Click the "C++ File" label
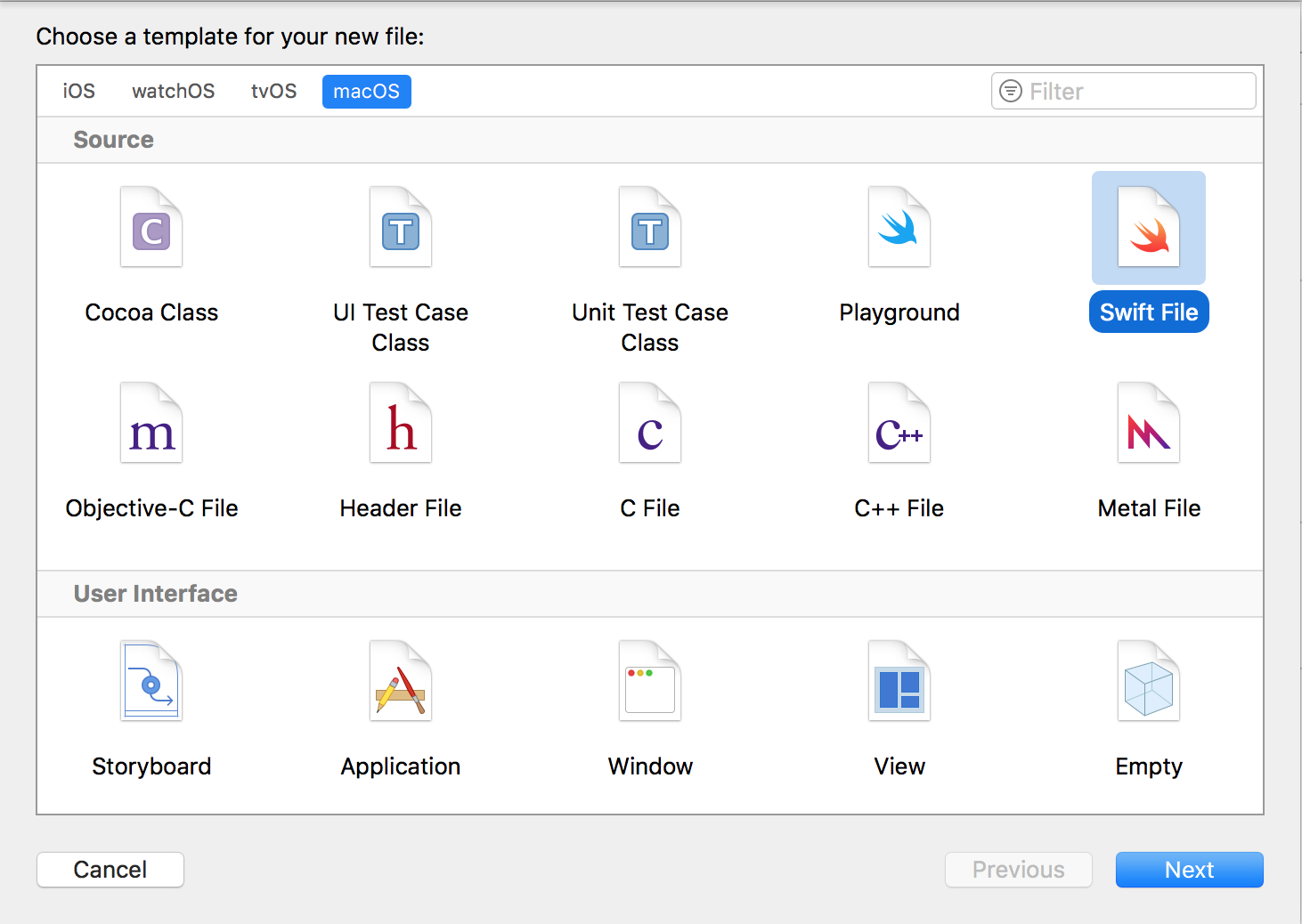Image resolution: width=1302 pixels, height=924 pixels. coord(899,508)
